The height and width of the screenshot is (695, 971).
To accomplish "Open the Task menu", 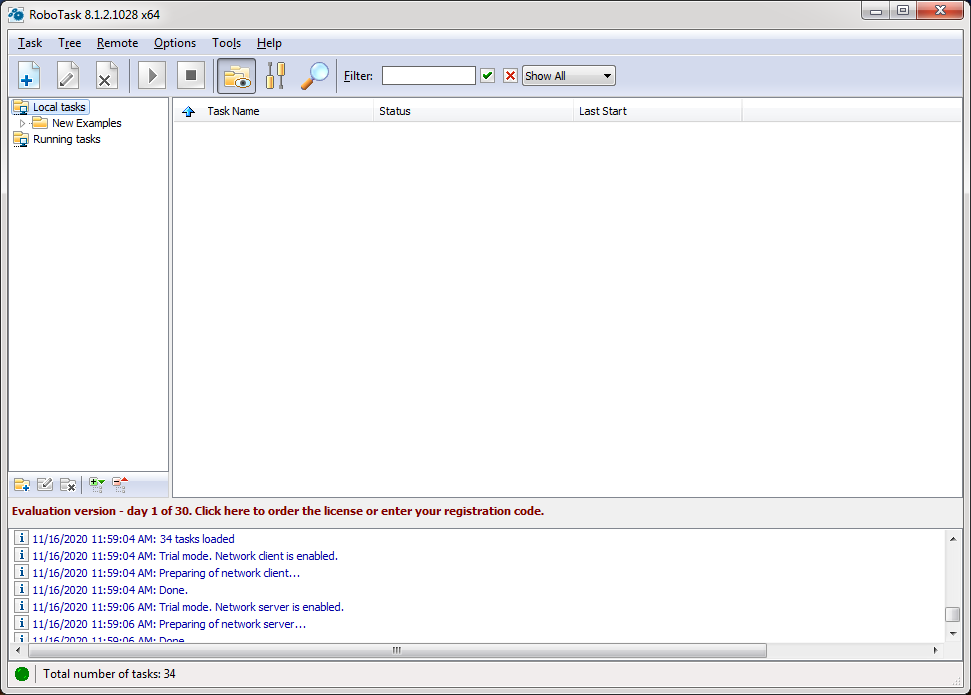I will pos(29,43).
